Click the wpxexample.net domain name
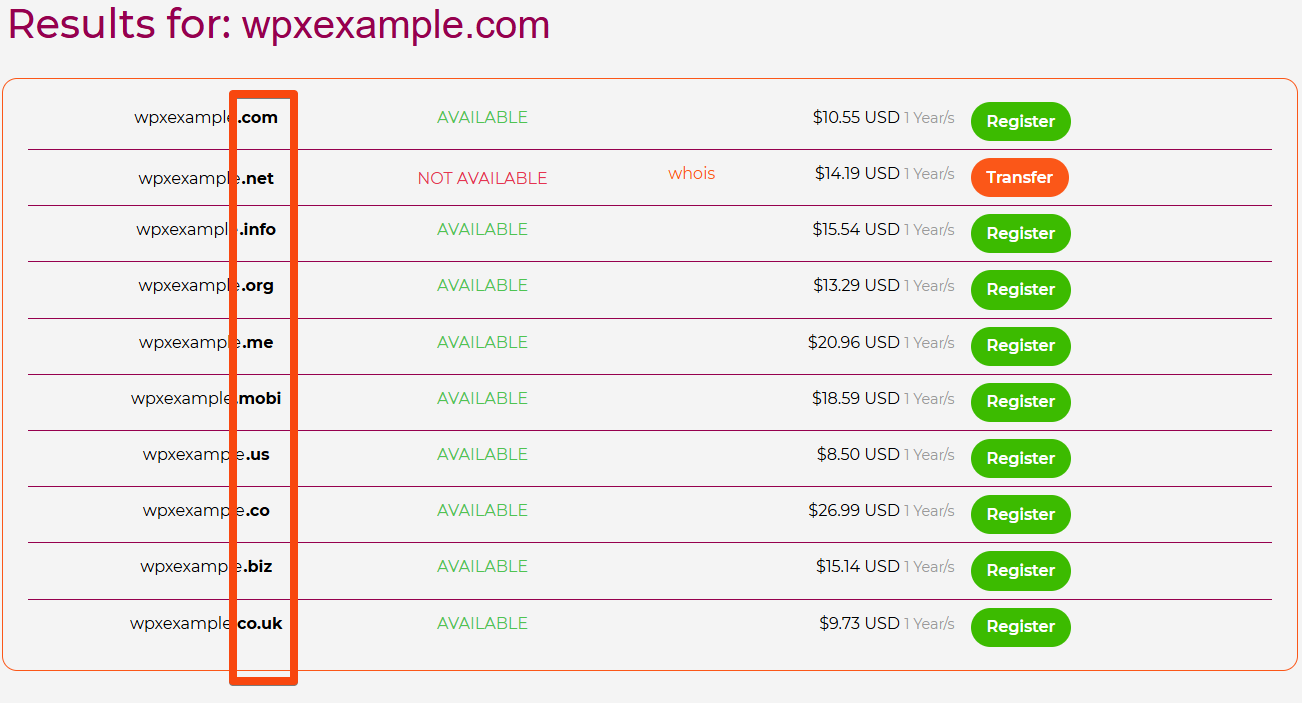The width and height of the screenshot is (1302, 703). 205,179
